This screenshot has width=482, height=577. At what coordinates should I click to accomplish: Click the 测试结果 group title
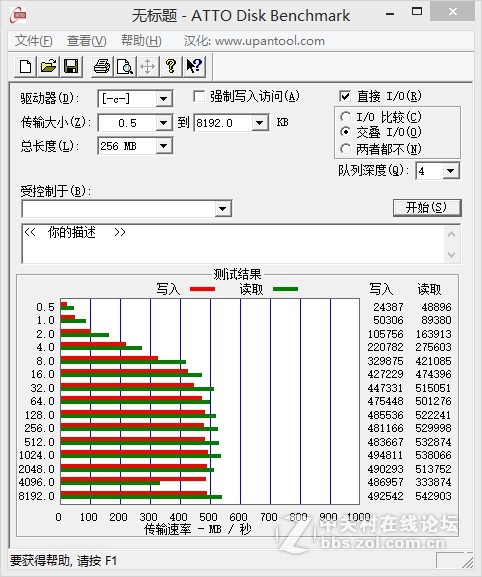click(x=237, y=274)
